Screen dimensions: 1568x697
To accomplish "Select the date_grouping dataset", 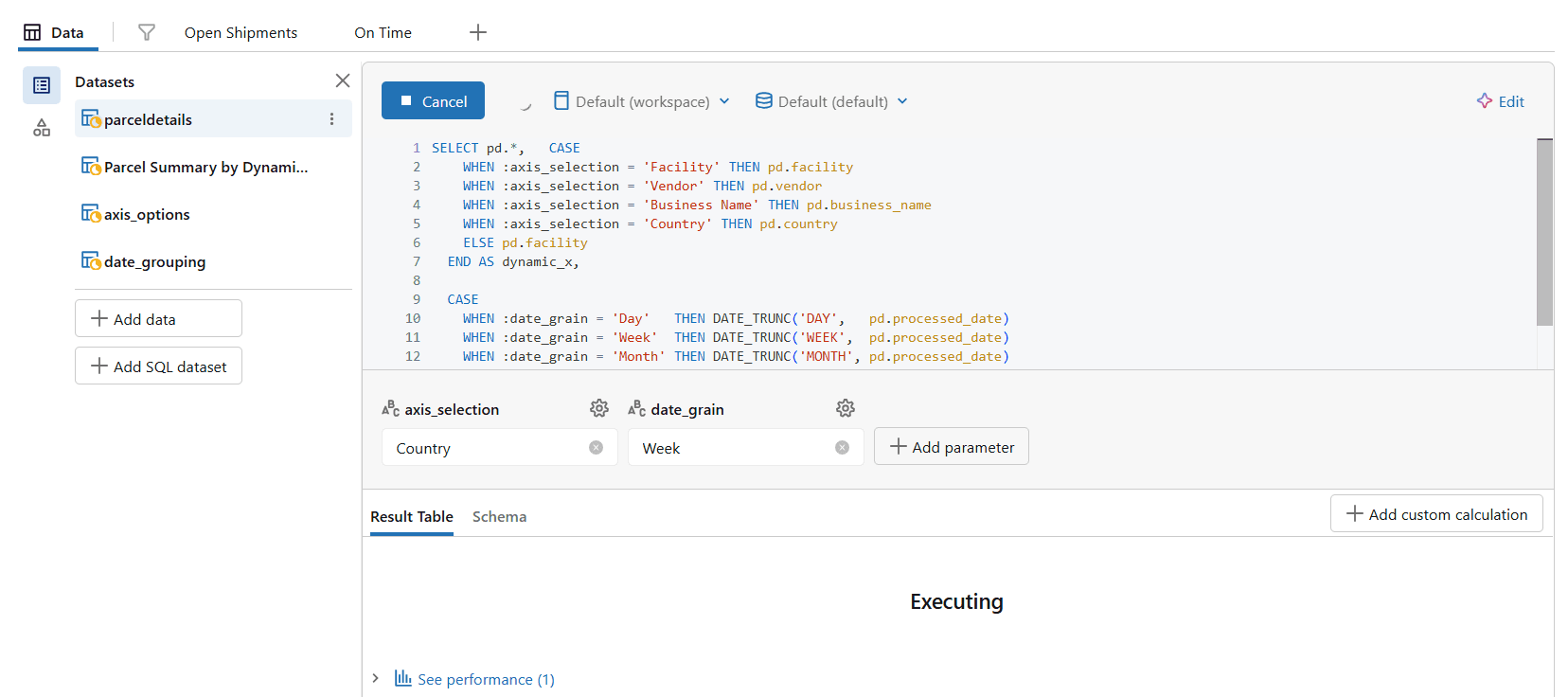I will 213,261.
